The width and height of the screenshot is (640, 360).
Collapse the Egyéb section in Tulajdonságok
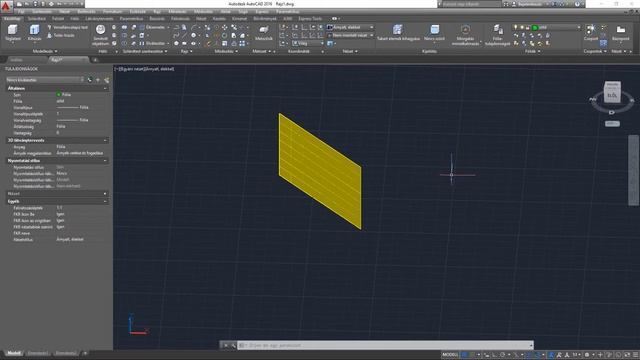105,202
